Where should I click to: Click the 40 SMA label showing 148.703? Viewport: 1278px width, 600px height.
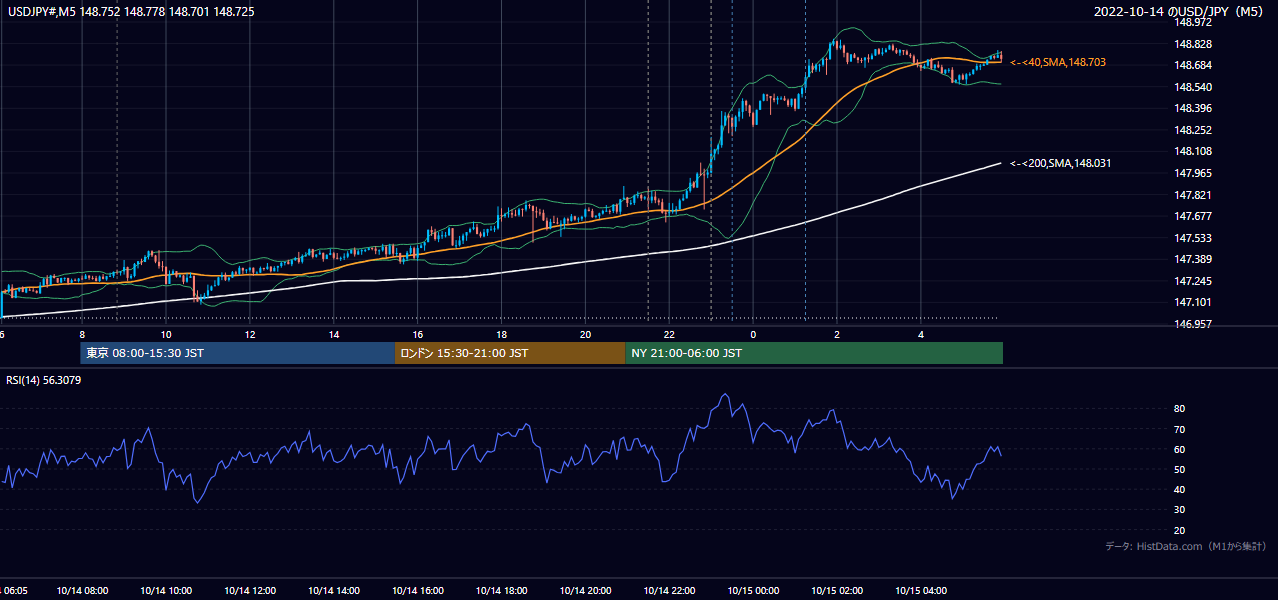(x=1058, y=62)
